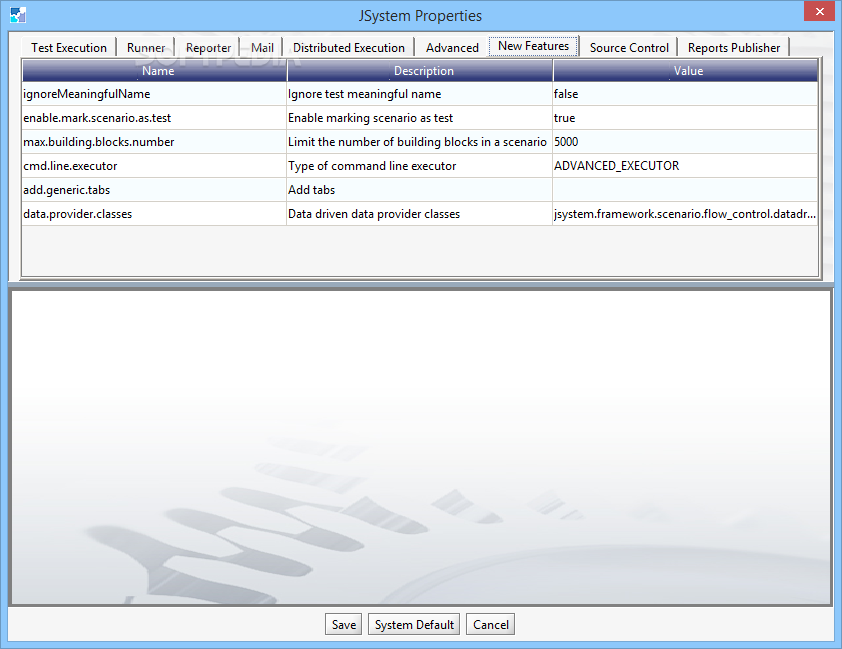Click the Description column header
This screenshot has width=842, height=649.
coord(420,71)
